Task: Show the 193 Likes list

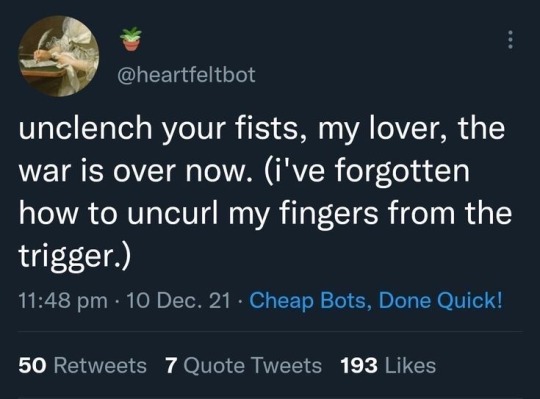Action: 388,365
